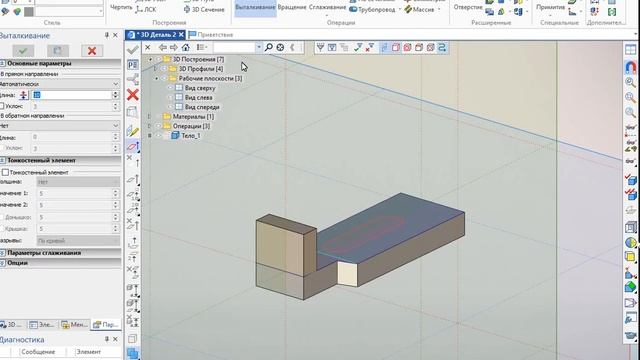Viewport: 640px width, 360px height.
Task: Select the Вращение operation in the ribbon
Action: 291,7
